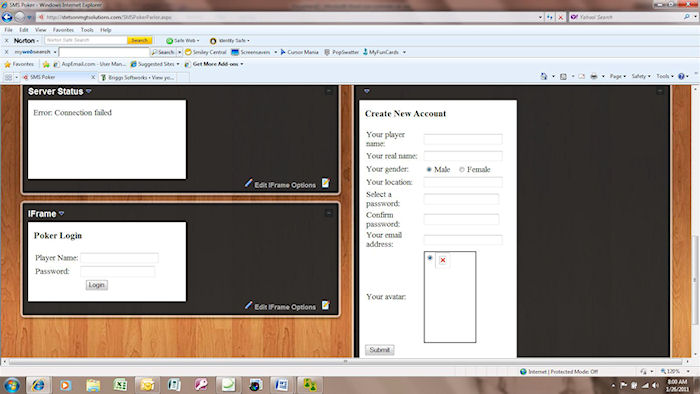The image size is (700, 394).
Task: Open the Edit menu
Action: coord(24,30)
